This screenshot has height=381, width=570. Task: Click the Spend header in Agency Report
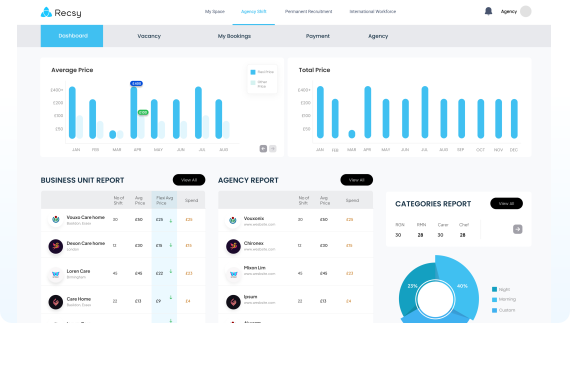[352, 200]
